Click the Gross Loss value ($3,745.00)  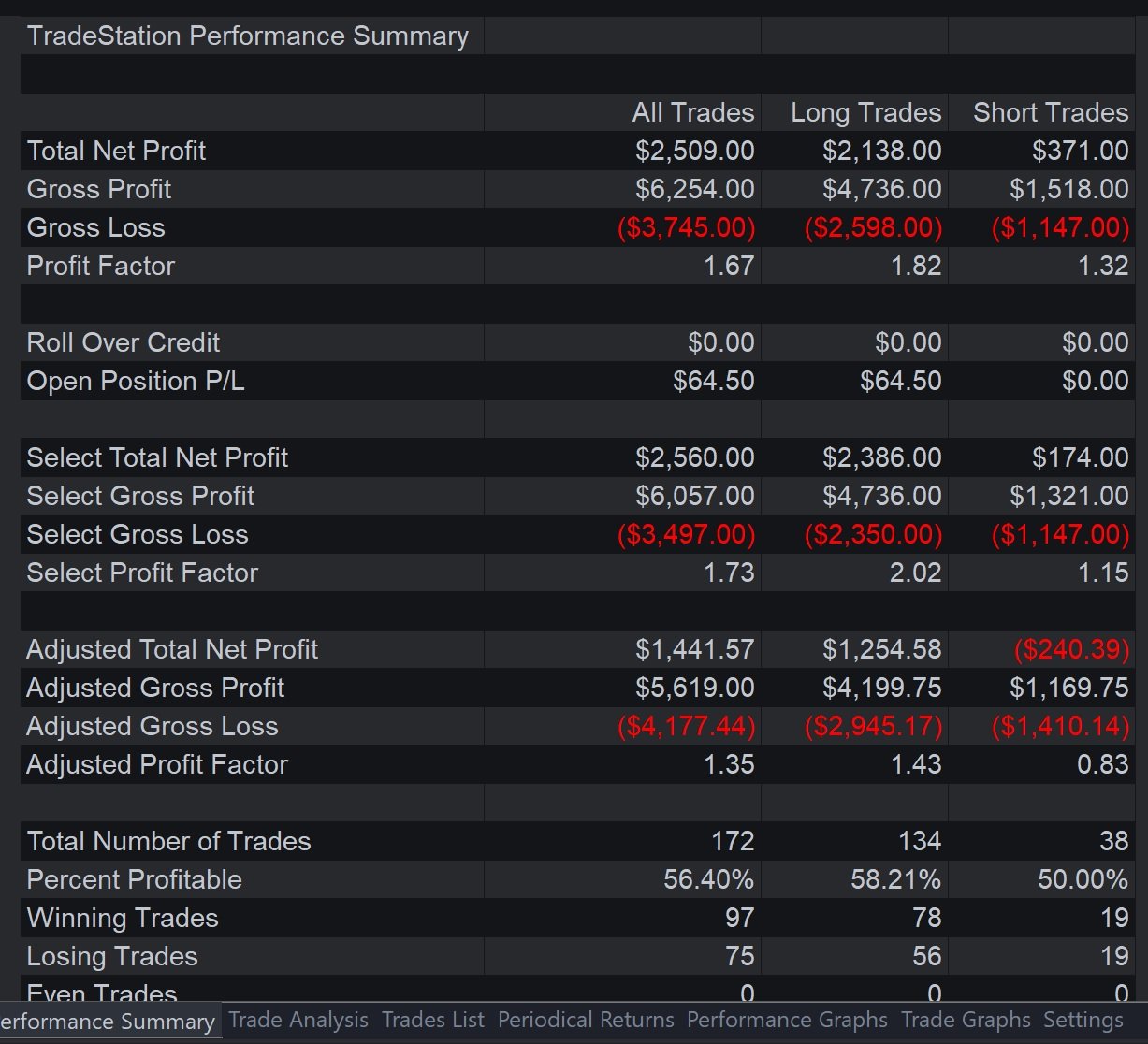[x=686, y=227]
